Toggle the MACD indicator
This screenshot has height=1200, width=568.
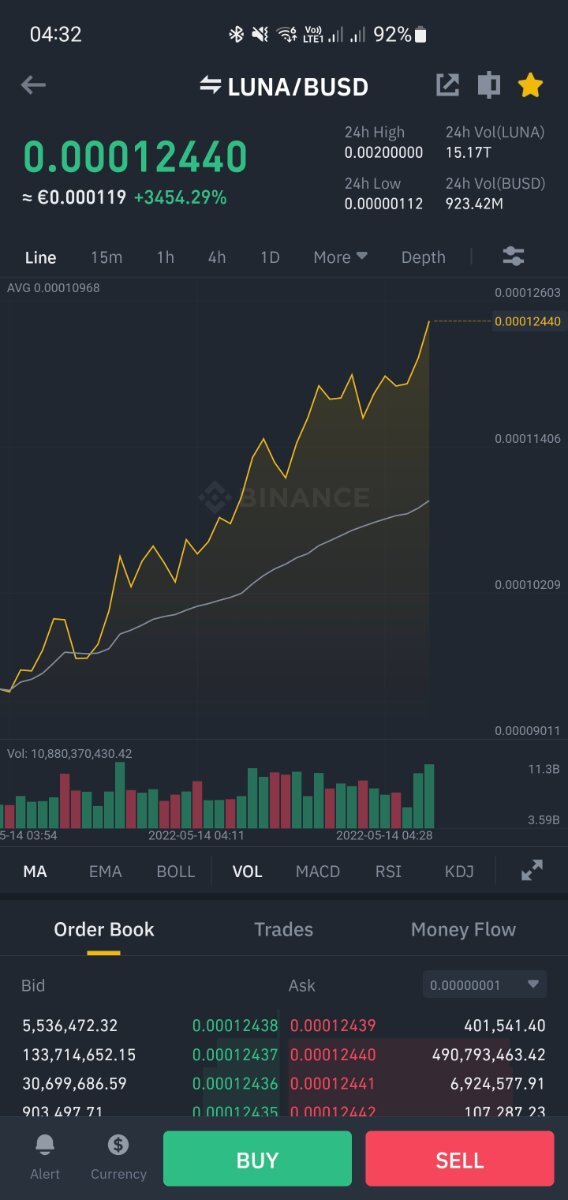coord(318,871)
